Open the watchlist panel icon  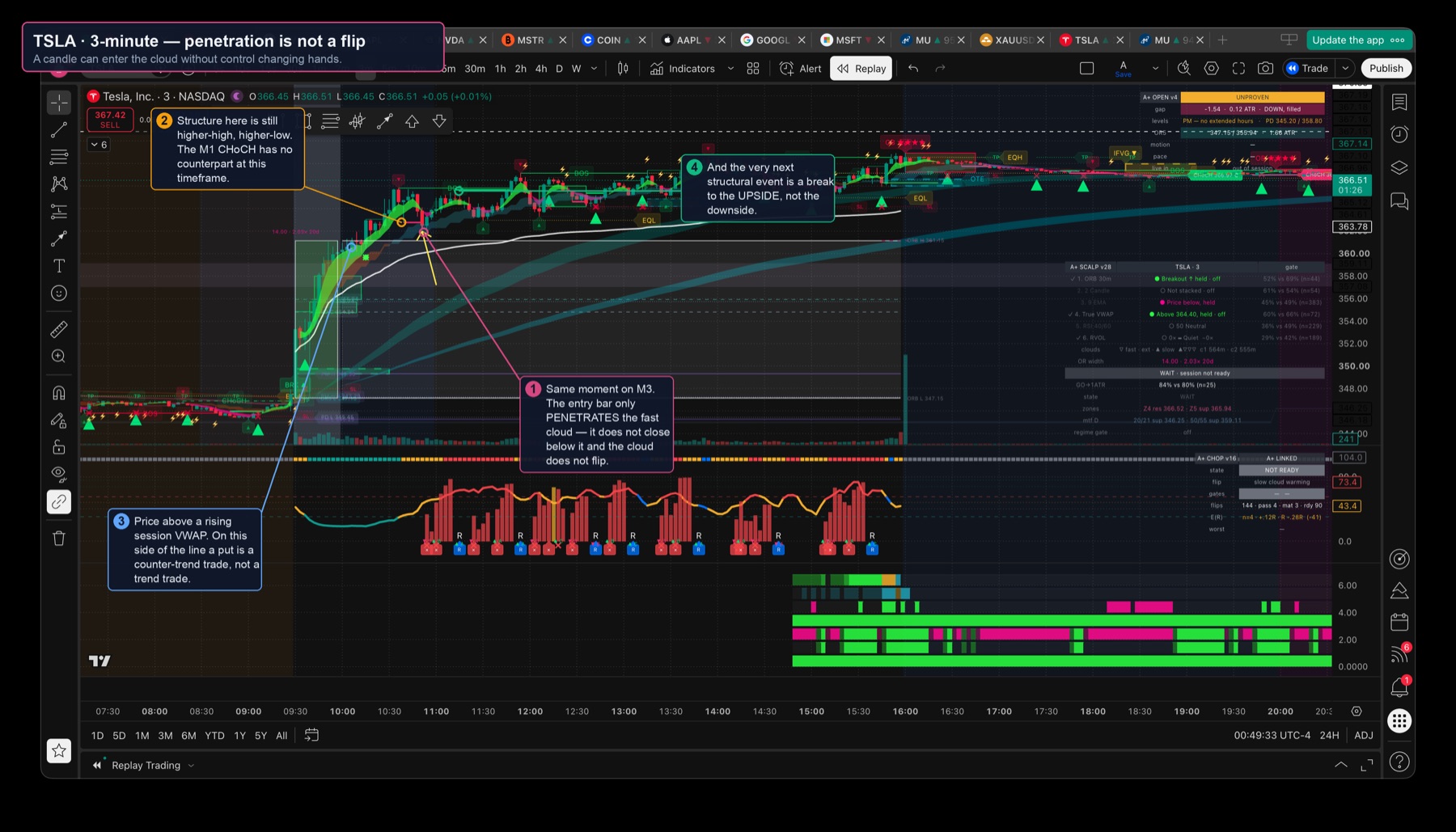tap(1400, 102)
